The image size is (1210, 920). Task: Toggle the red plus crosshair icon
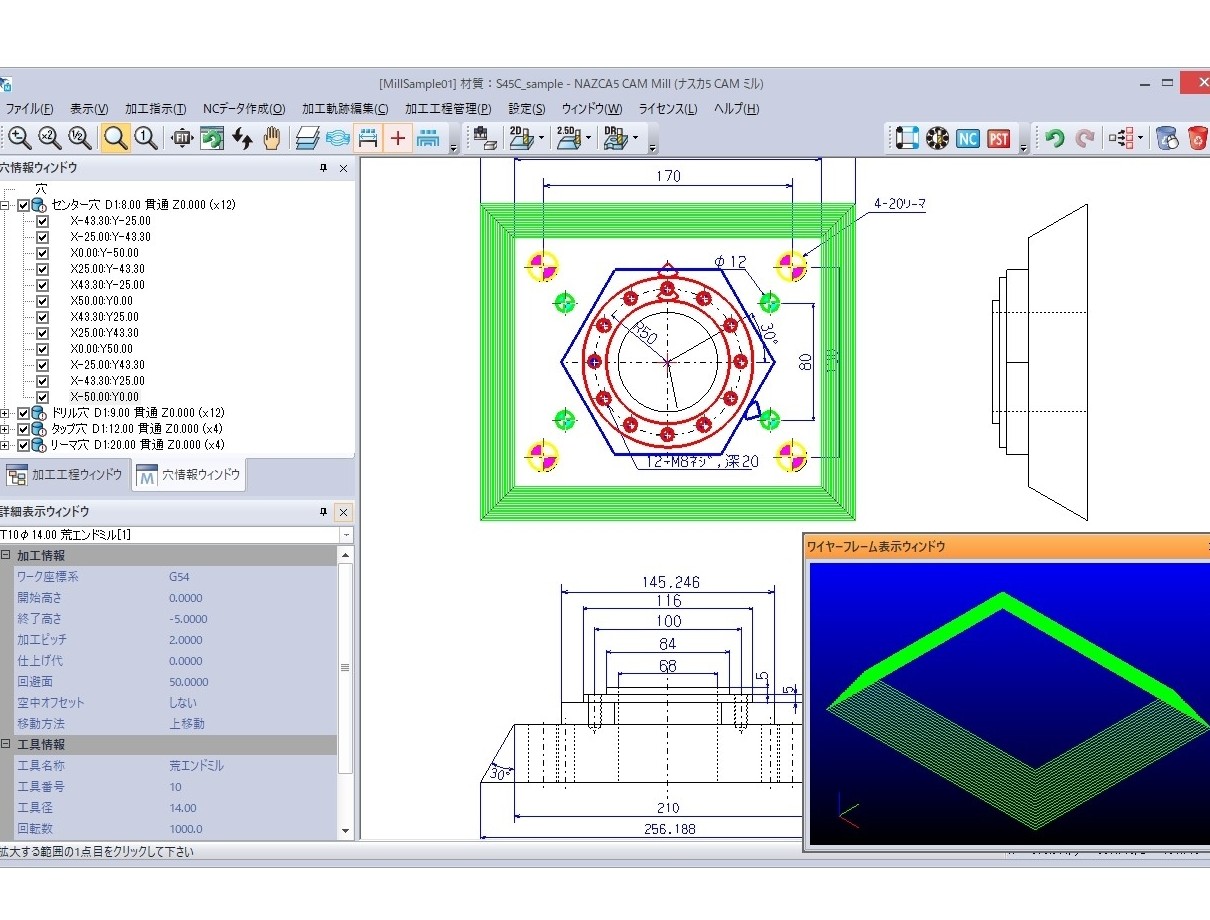coord(398,139)
